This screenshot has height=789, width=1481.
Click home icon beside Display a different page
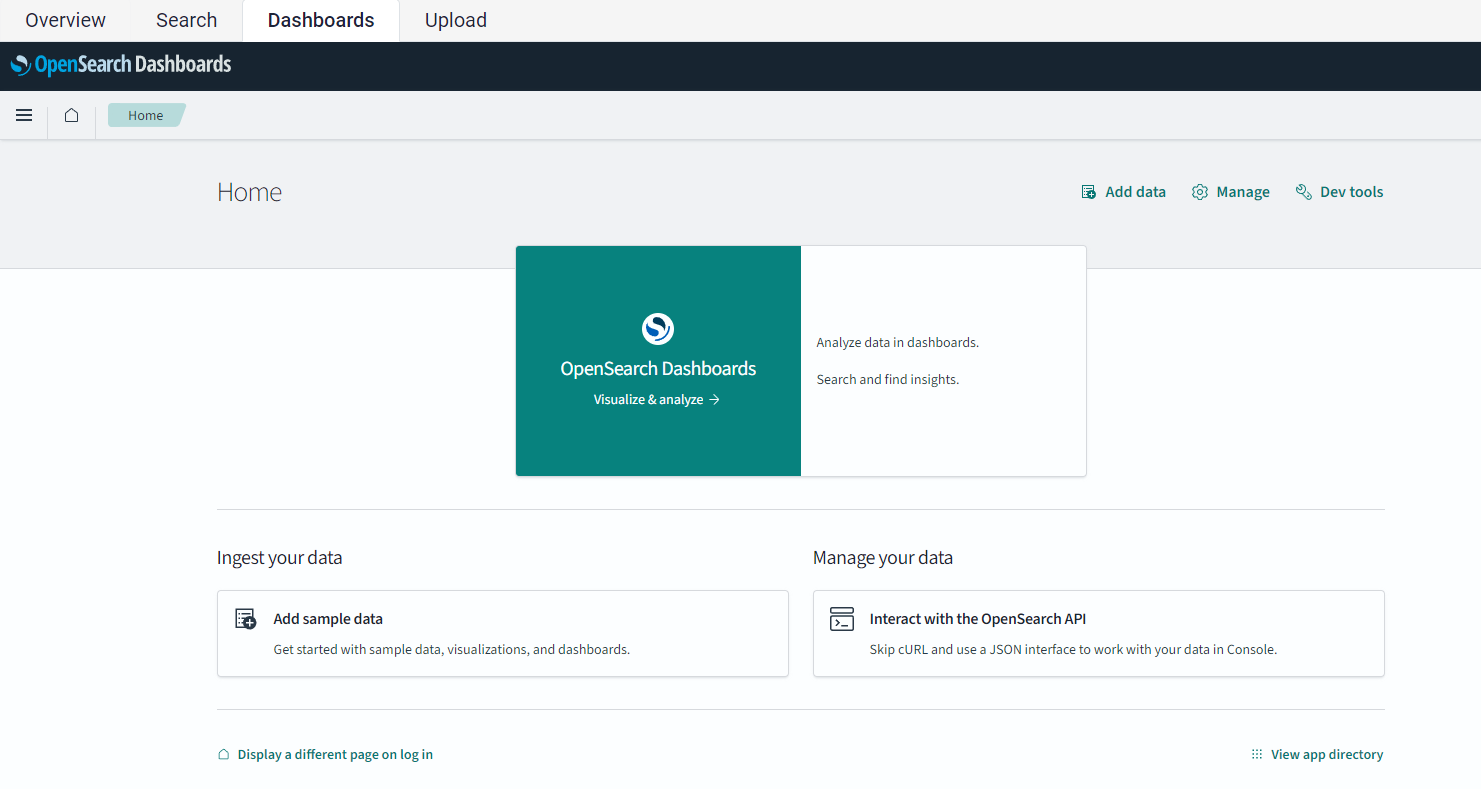tap(224, 755)
